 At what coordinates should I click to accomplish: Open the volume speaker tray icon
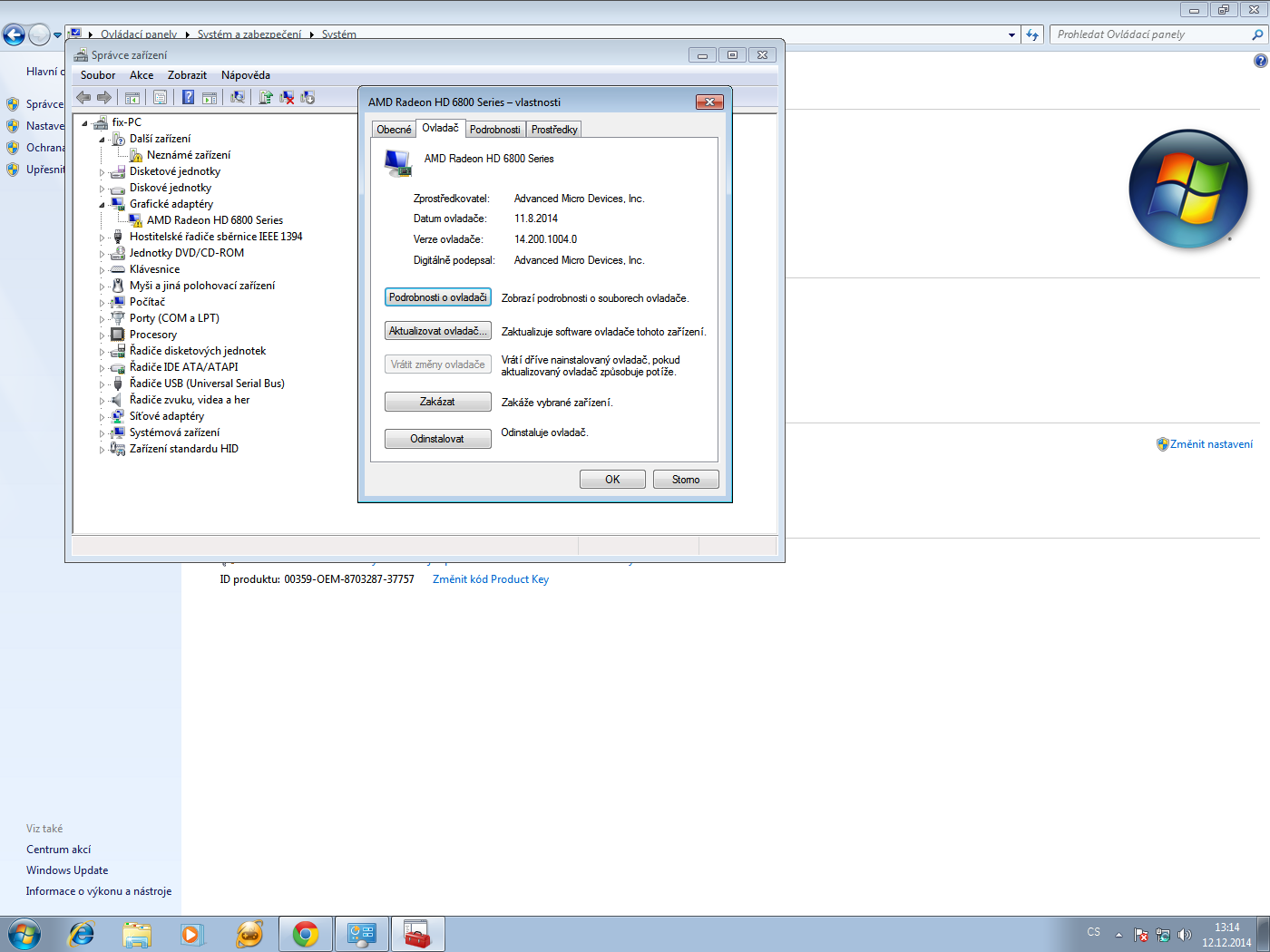pos(1185,935)
